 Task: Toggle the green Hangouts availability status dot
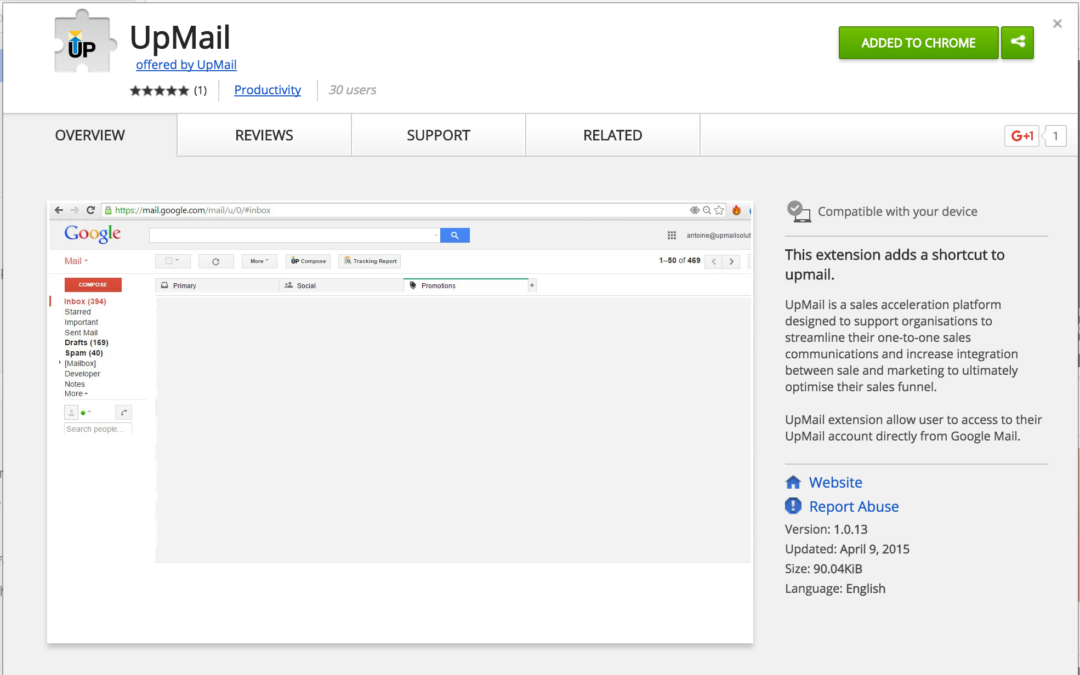click(x=83, y=412)
